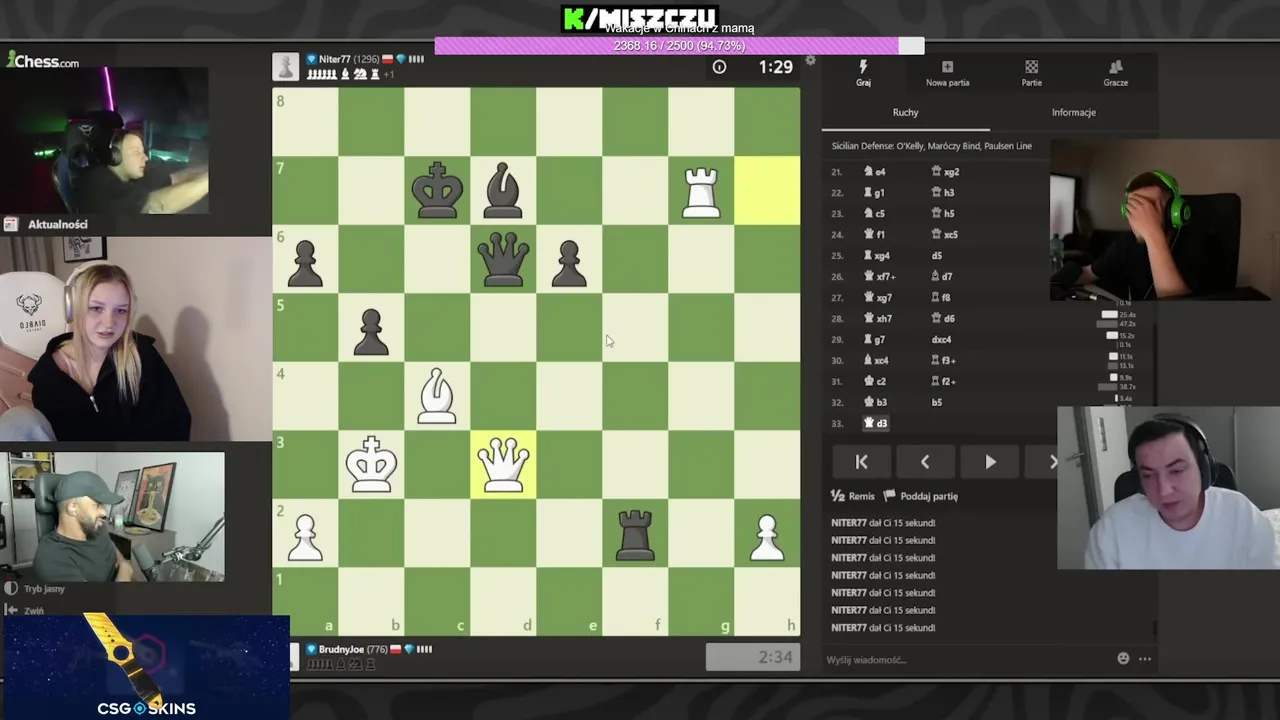Select the white rook on g7
This screenshot has width=1280, height=720.
[x=701, y=190]
